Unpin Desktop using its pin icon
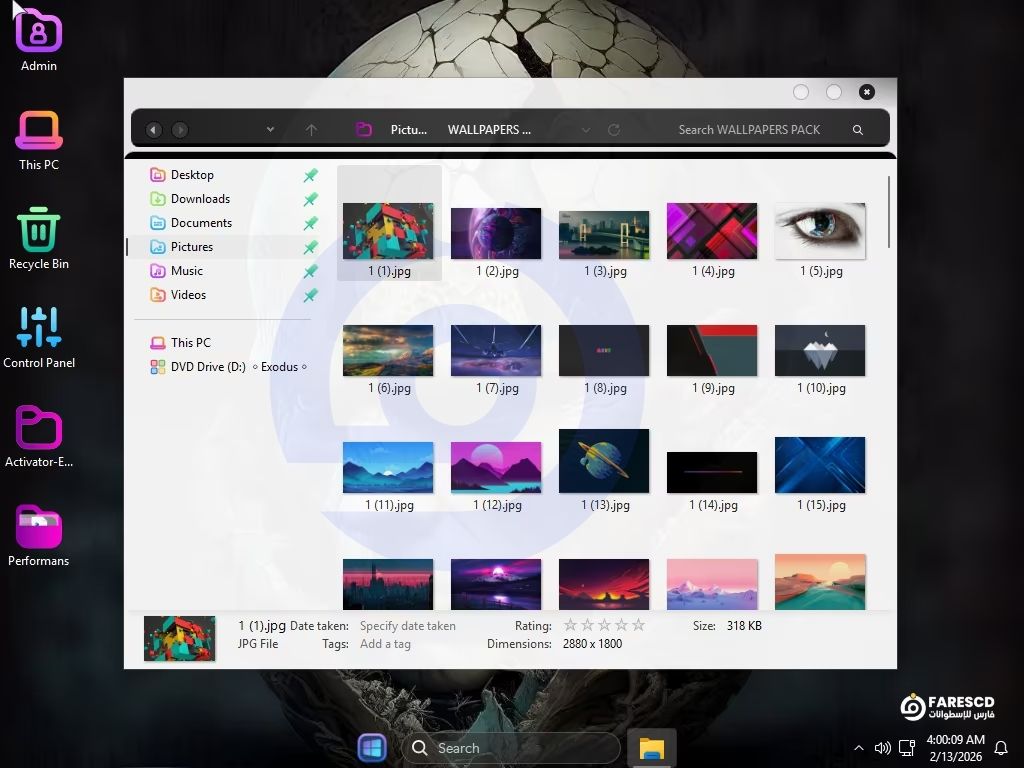 (x=310, y=175)
